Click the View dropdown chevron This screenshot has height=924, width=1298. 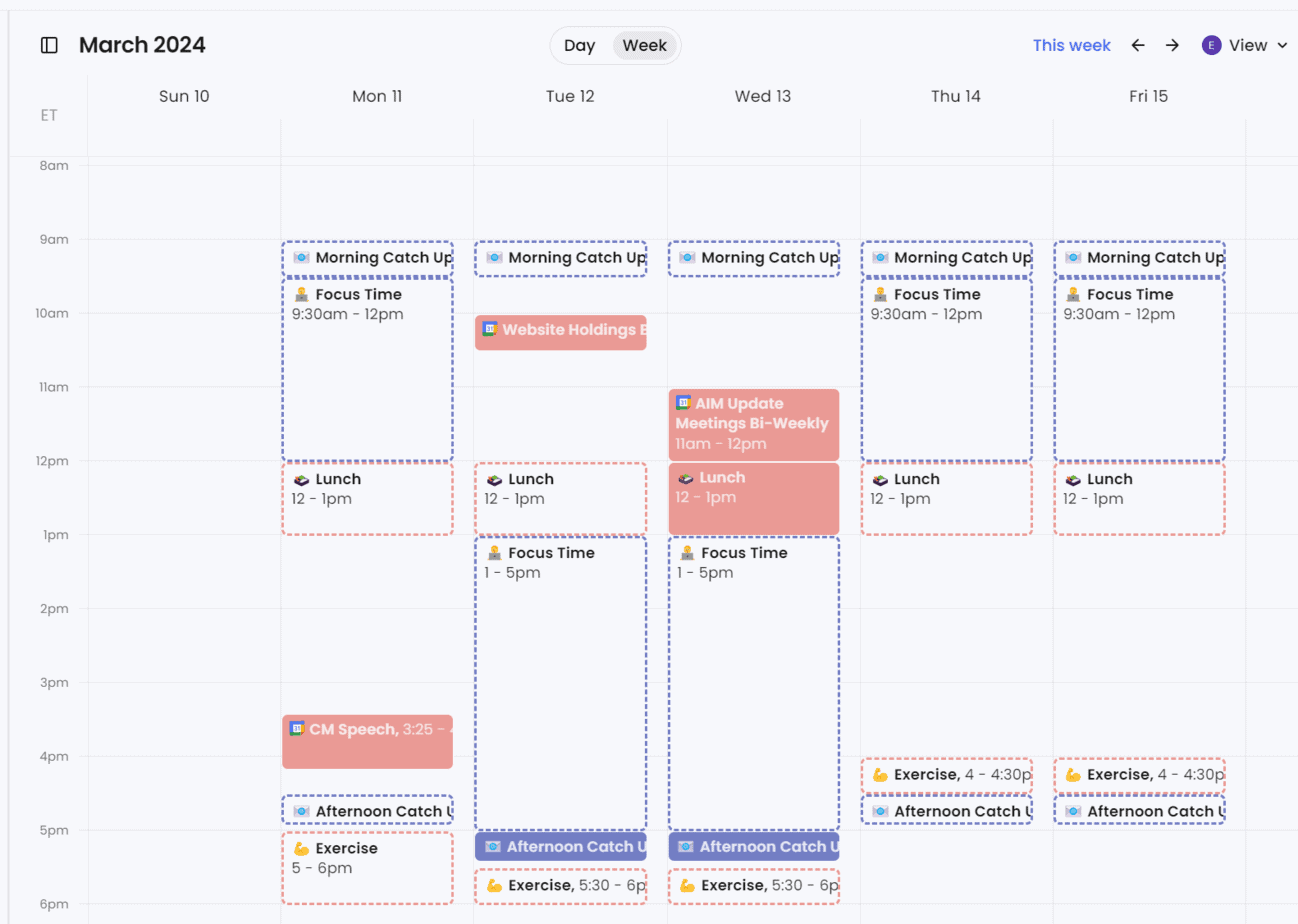(x=1283, y=46)
